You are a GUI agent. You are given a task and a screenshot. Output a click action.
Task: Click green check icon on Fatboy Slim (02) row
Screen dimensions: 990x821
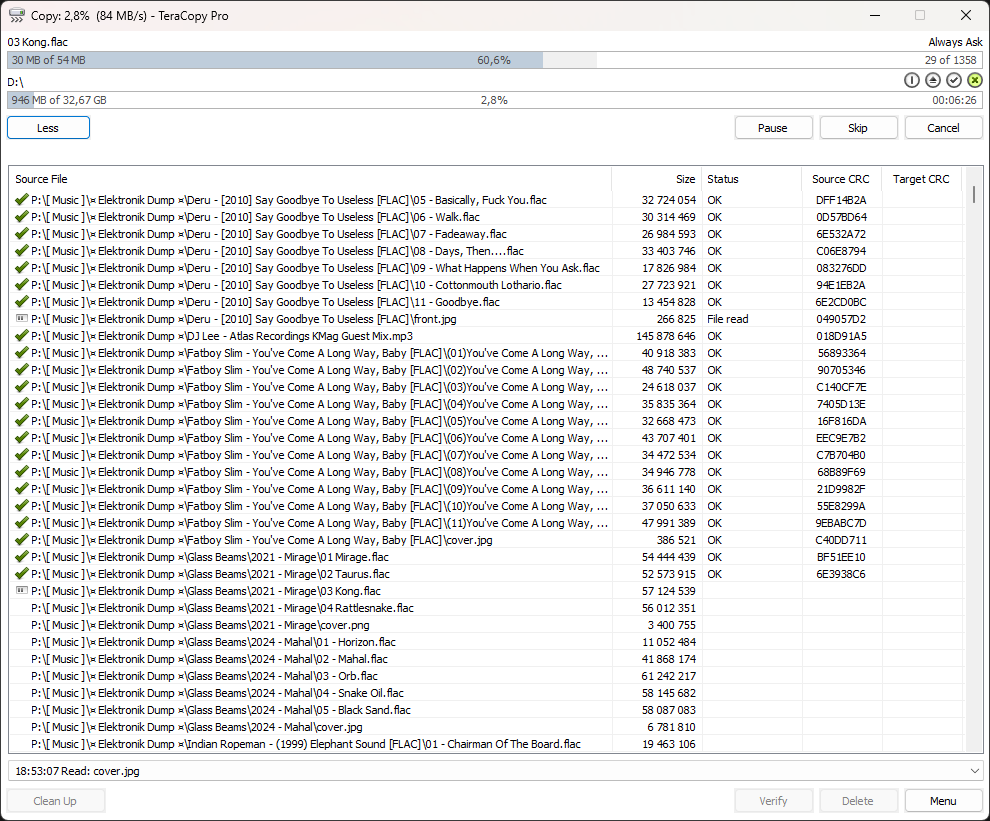click(x=21, y=369)
